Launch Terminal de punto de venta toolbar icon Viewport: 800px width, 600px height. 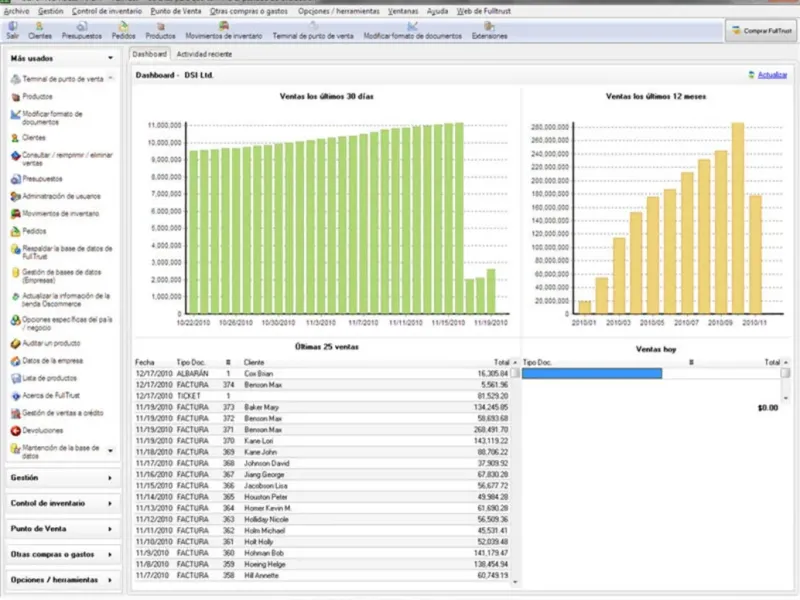(x=313, y=31)
